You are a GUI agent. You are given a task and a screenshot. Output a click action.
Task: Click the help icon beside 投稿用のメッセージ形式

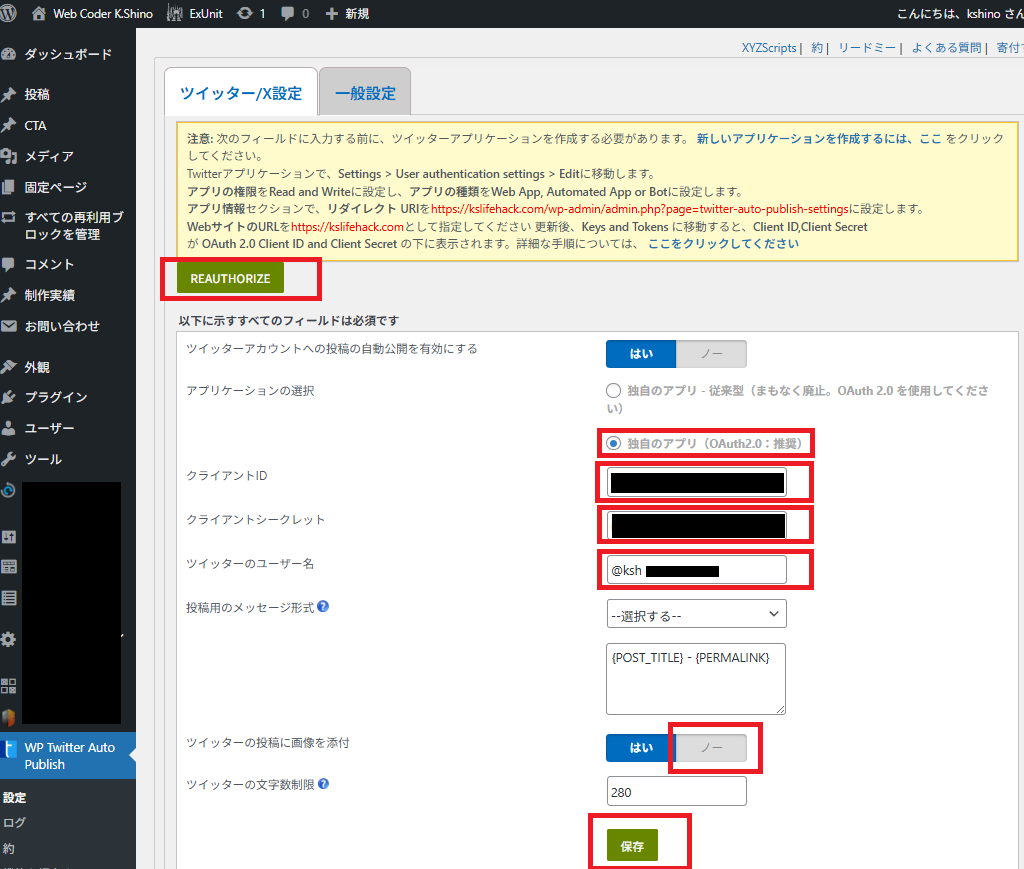tap(323, 606)
